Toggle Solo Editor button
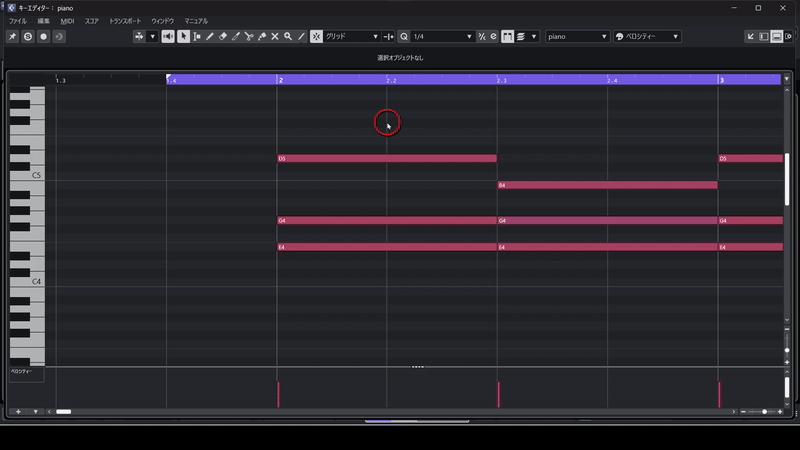800x450 pixels. coord(28,36)
